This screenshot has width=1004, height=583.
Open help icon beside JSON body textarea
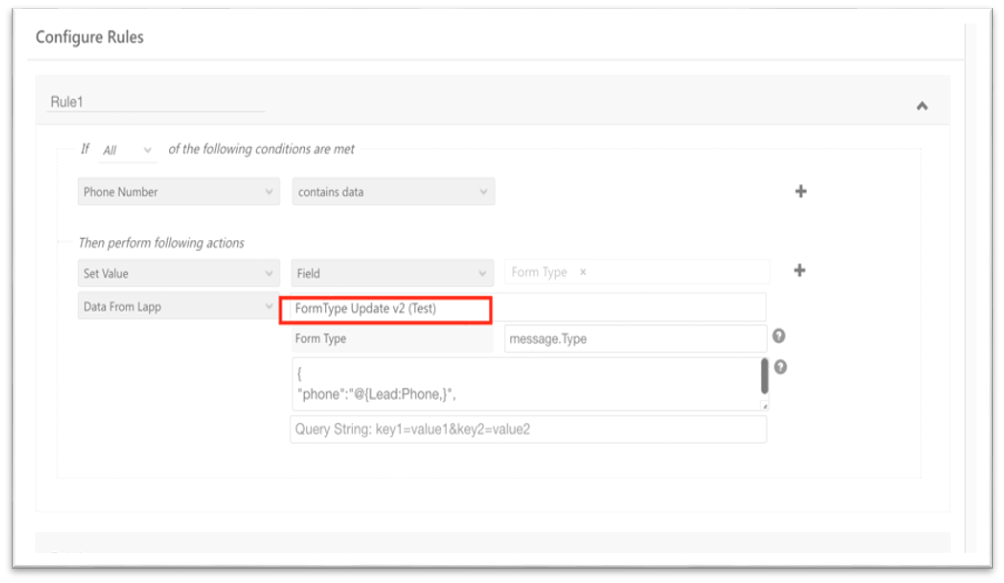pyautogui.click(x=780, y=367)
